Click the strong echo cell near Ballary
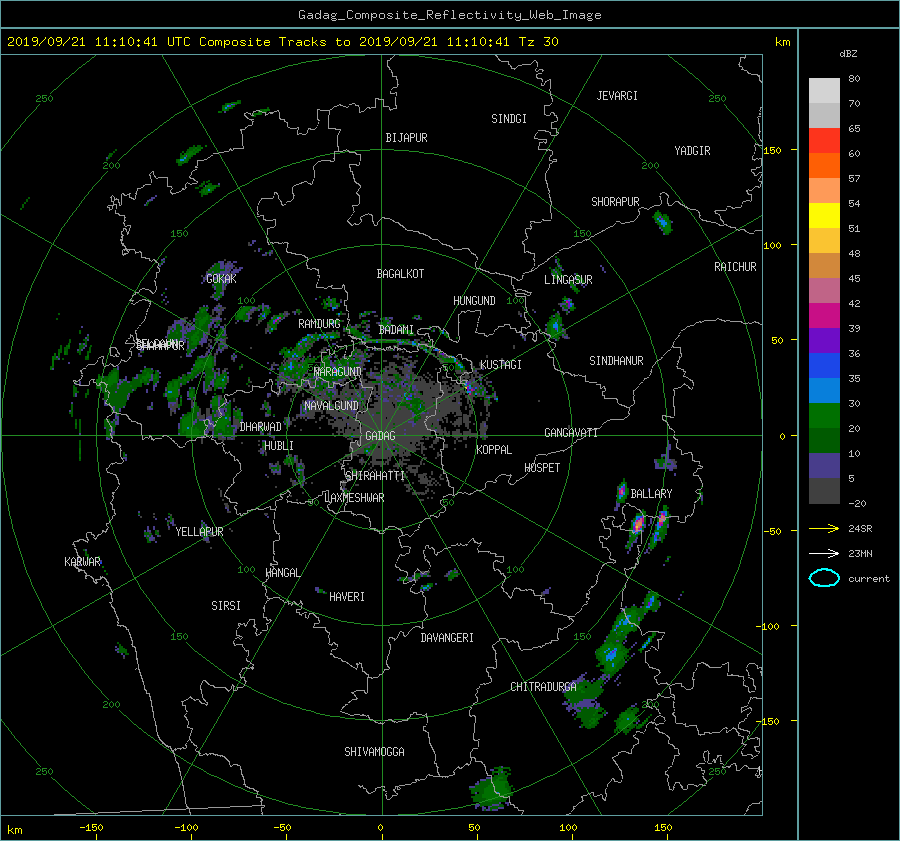 [638, 524]
